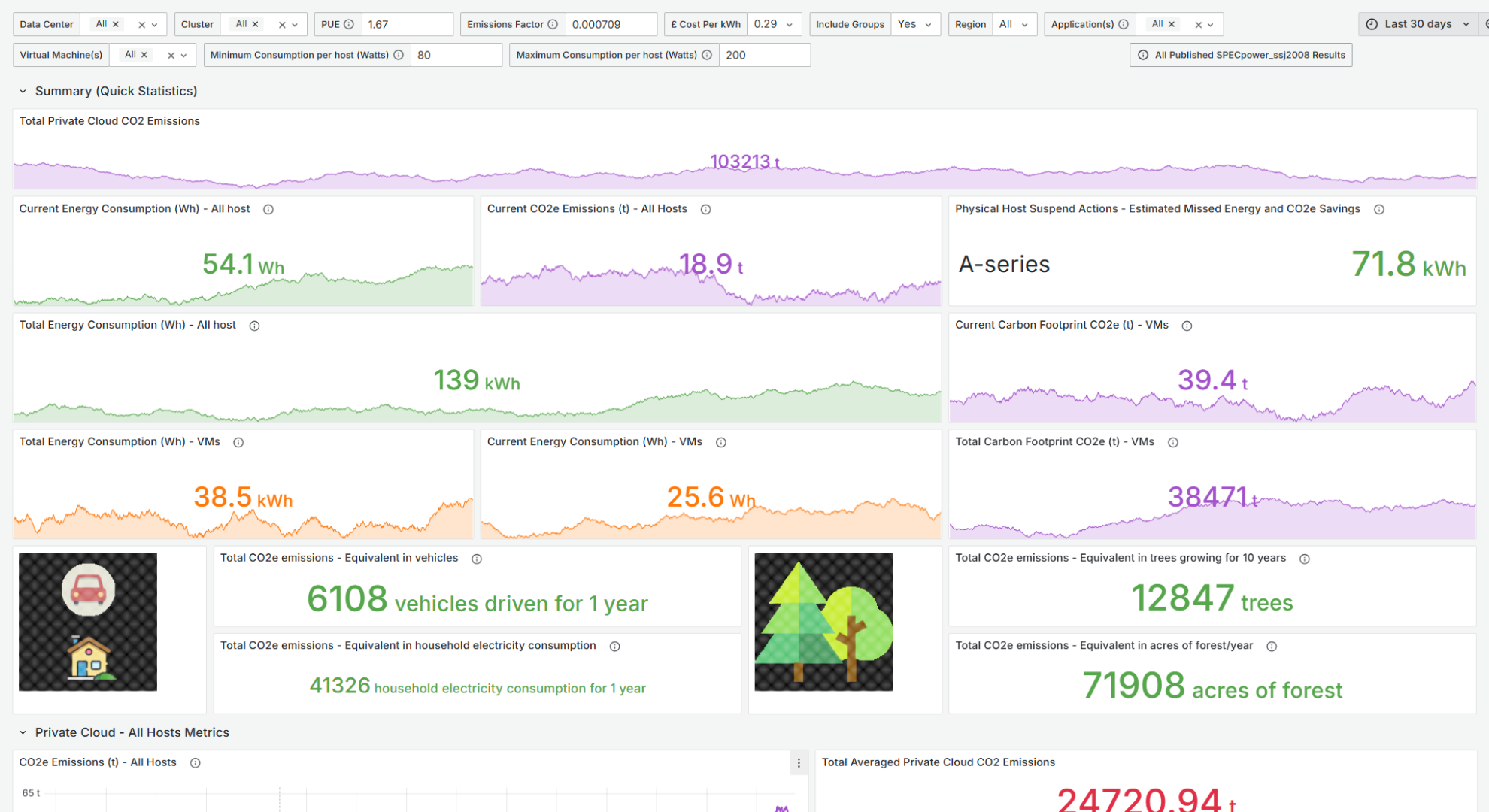Click the Emissions Factor info icon
The height and width of the screenshot is (812, 1489).
pos(553,24)
